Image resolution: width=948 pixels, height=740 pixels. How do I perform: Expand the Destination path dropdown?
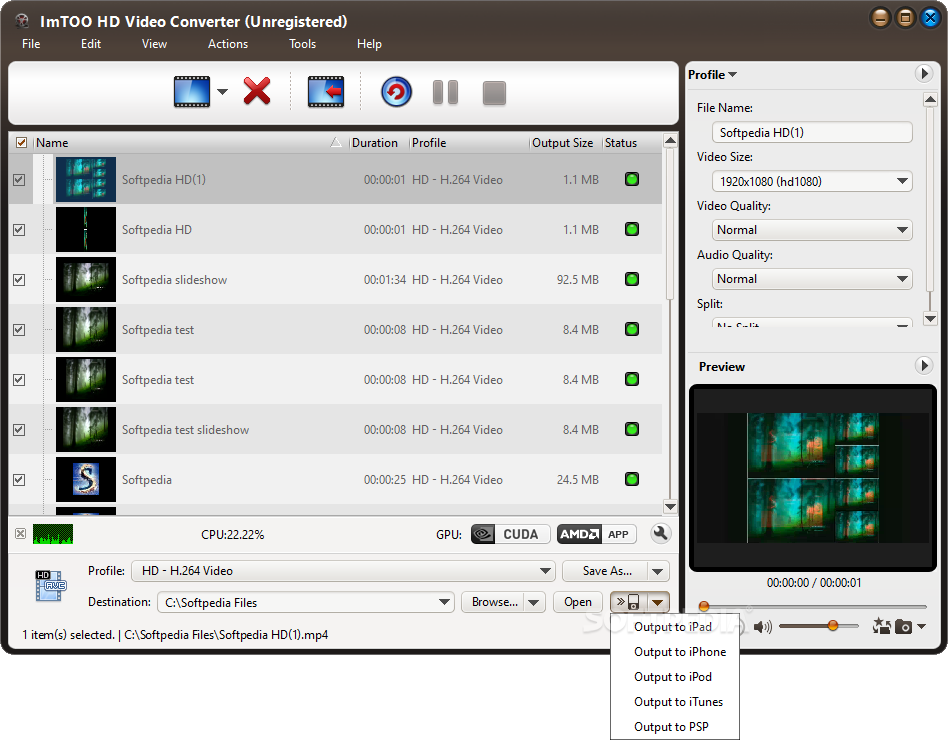[444, 602]
